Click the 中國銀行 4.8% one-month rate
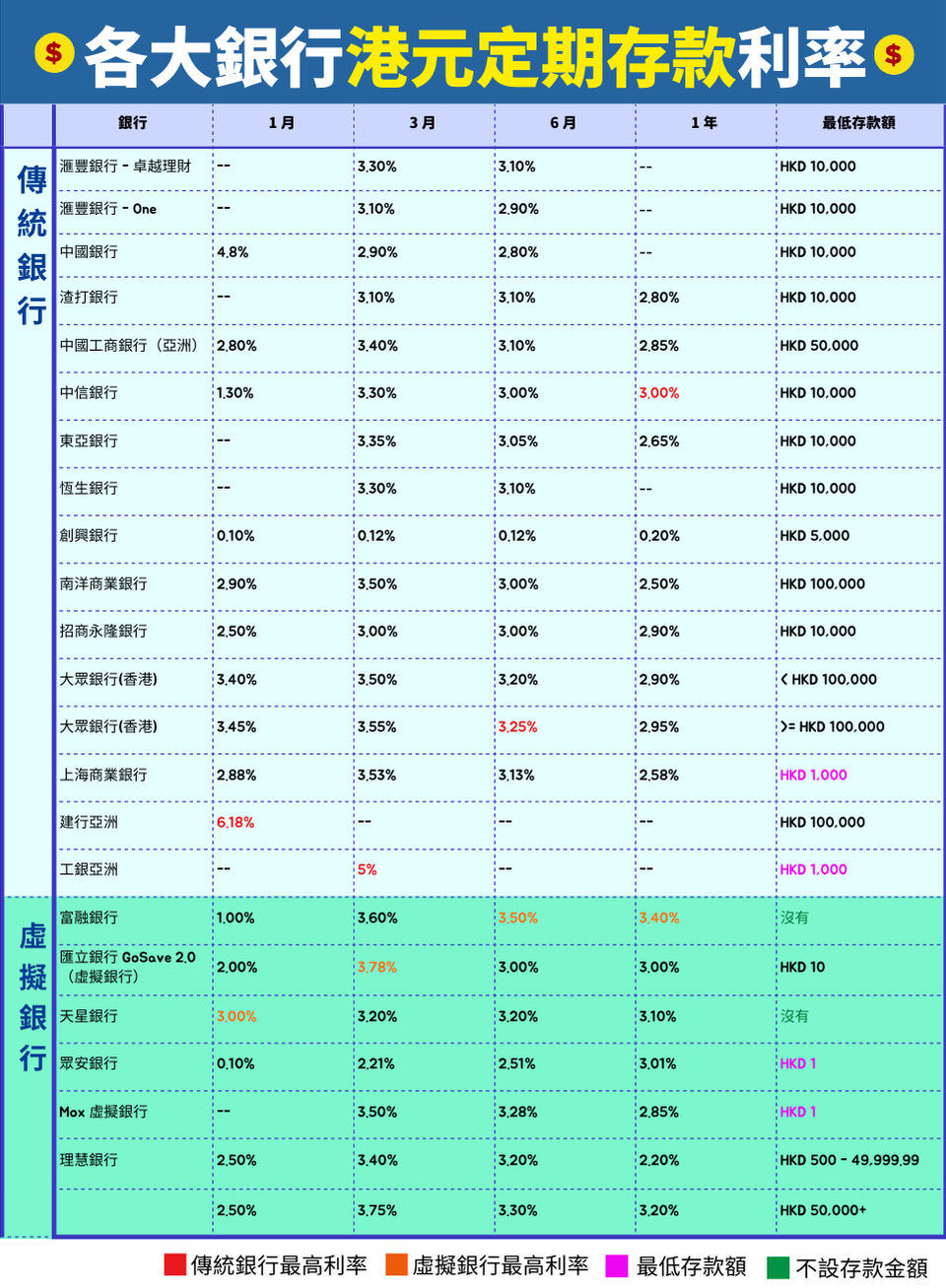Image resolution: width=946 pixels, height=1288 pixels. coord(233,252)
